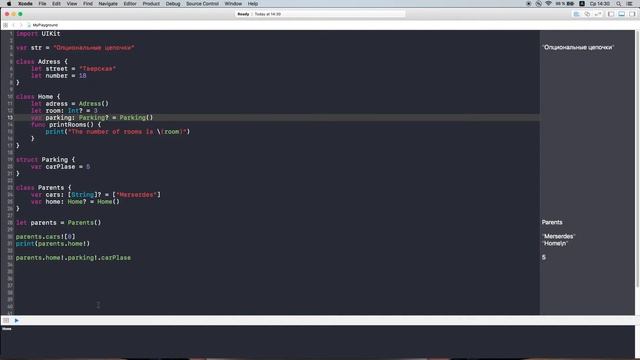Open the Product menu
The width and height of the screenshot is (640, 360).
(151, 4)
